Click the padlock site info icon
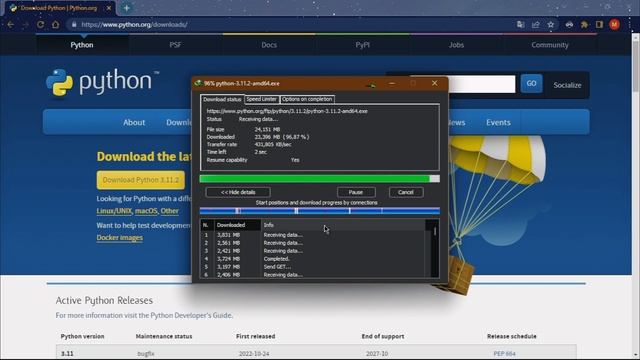The width and height of the screenshot is (640, 360). click(x=74, y=24)
